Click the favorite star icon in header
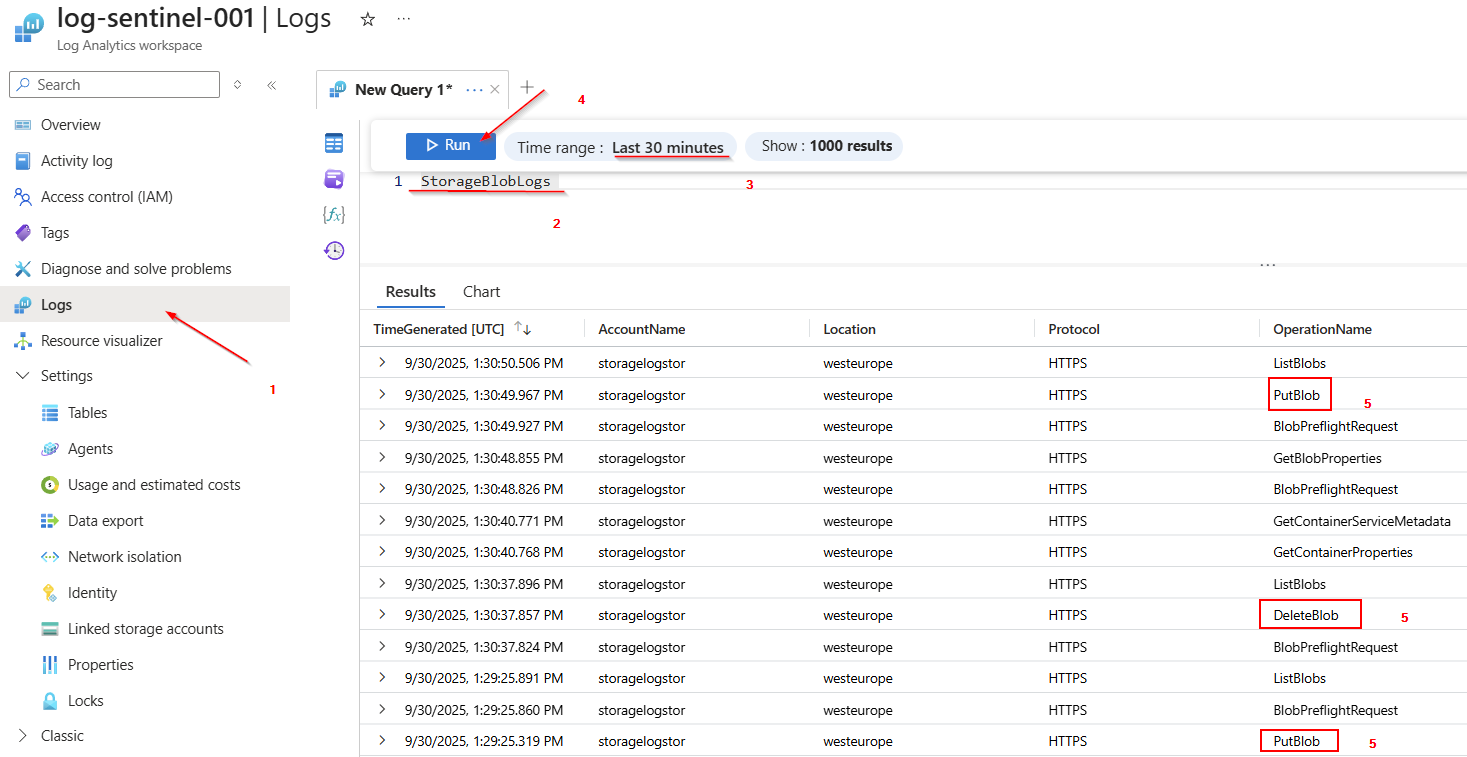1467x757 pixels. pos(368,19)
